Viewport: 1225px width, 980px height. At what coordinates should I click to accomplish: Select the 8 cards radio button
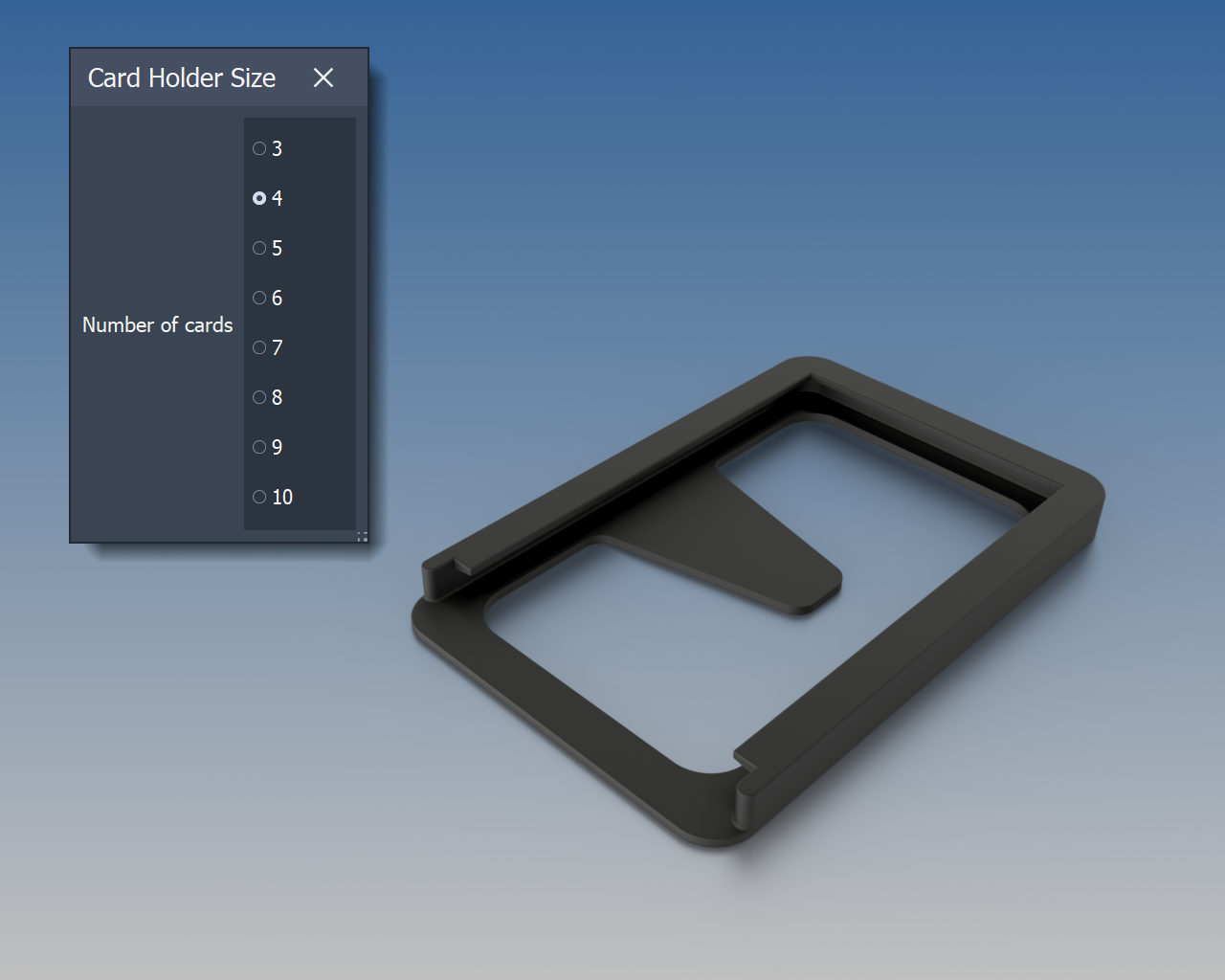point(259,397)
